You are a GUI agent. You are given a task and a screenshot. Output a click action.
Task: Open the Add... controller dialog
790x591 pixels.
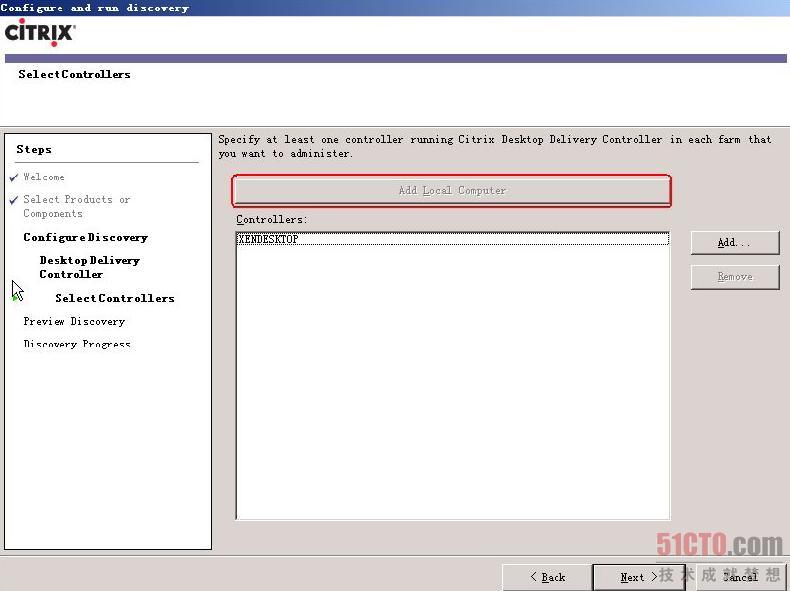tap(735, 243)
